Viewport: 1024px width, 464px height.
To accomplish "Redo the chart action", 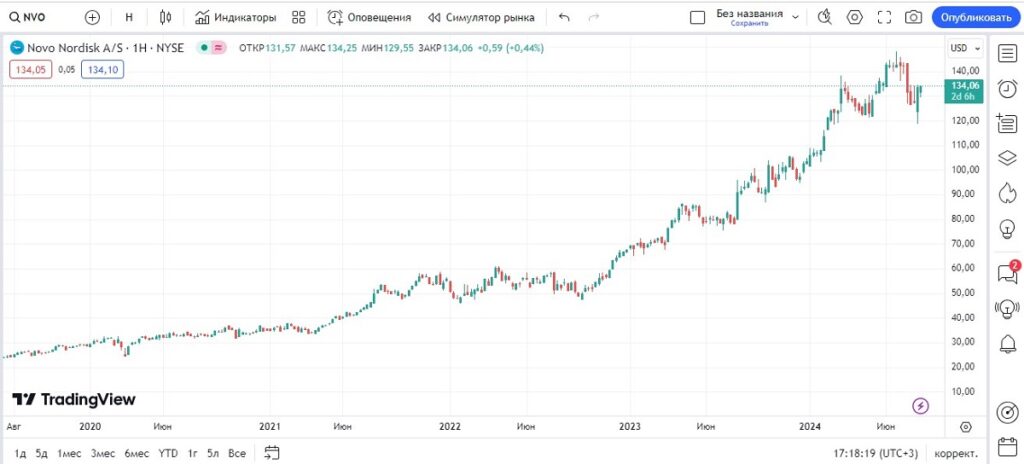I will pos(594,18).
